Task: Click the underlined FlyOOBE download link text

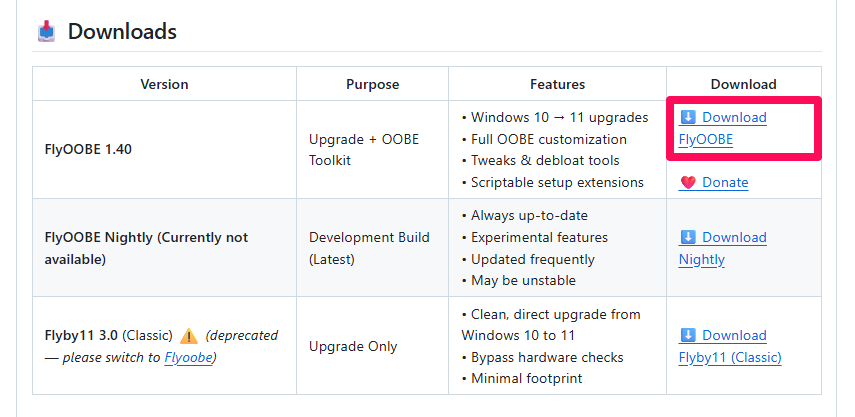Action: (x=705, y=139)
